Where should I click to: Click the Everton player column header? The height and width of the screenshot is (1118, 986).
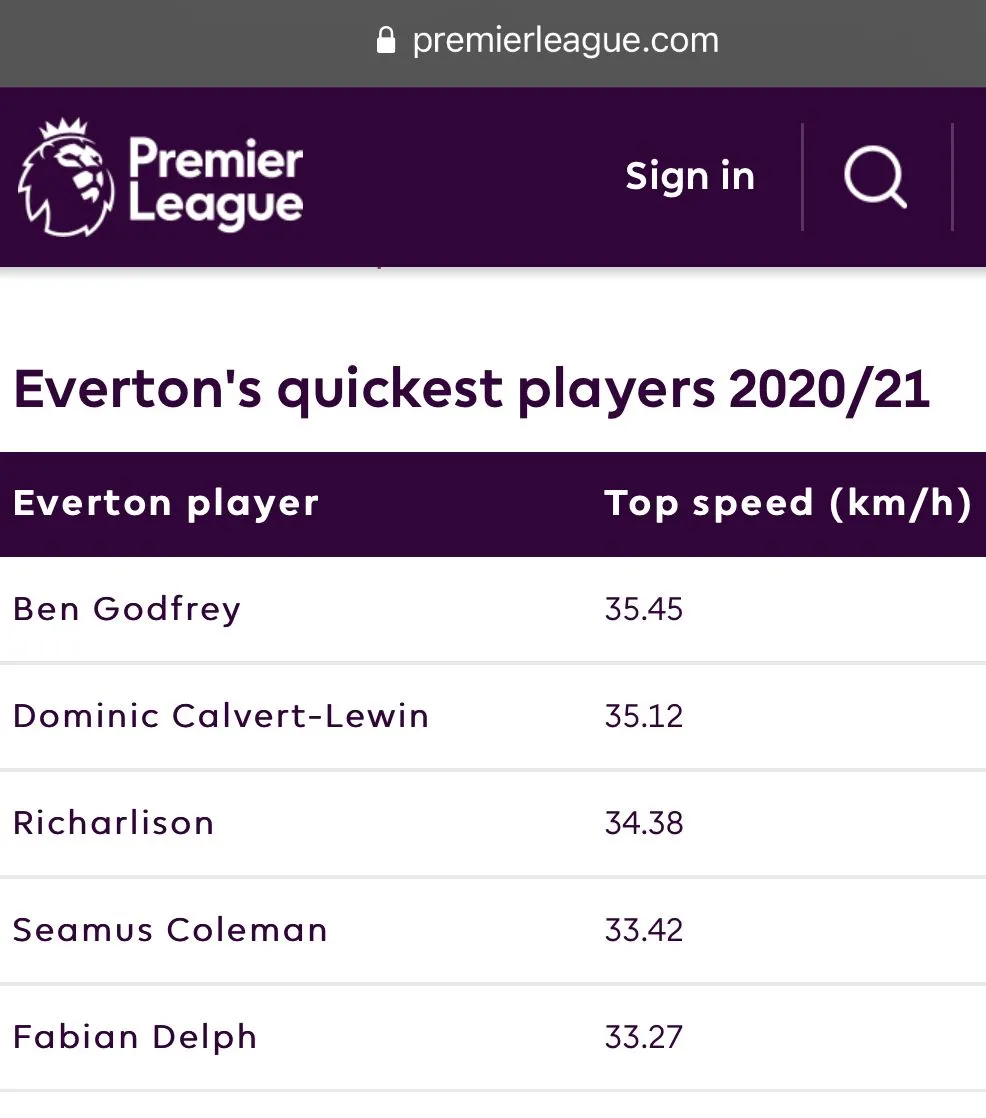166,503
